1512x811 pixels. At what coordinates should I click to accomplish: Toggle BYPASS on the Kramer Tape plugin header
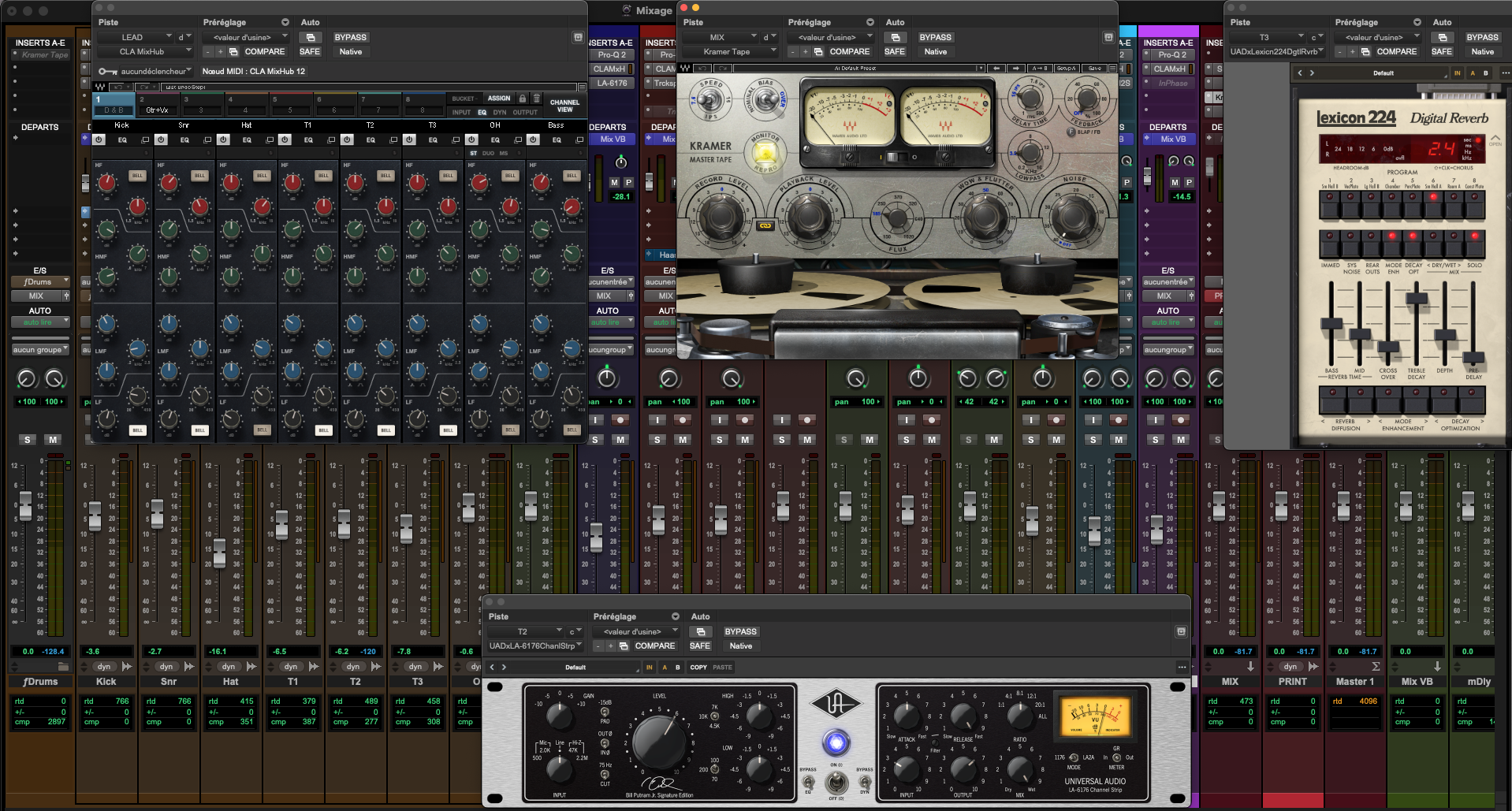click(x=937, y=37)
